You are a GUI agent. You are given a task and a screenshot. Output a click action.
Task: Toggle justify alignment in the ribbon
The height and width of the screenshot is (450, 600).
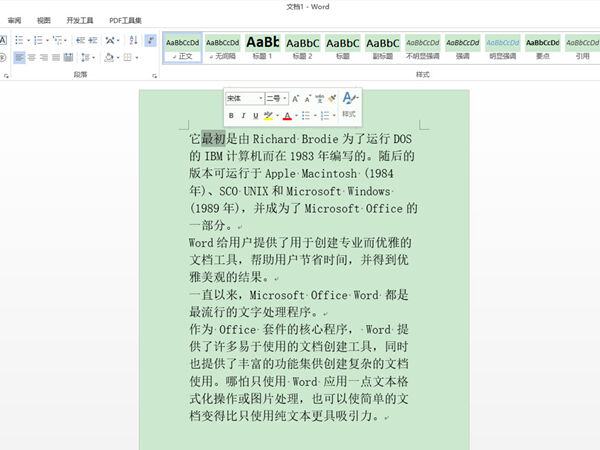(58, 58)
